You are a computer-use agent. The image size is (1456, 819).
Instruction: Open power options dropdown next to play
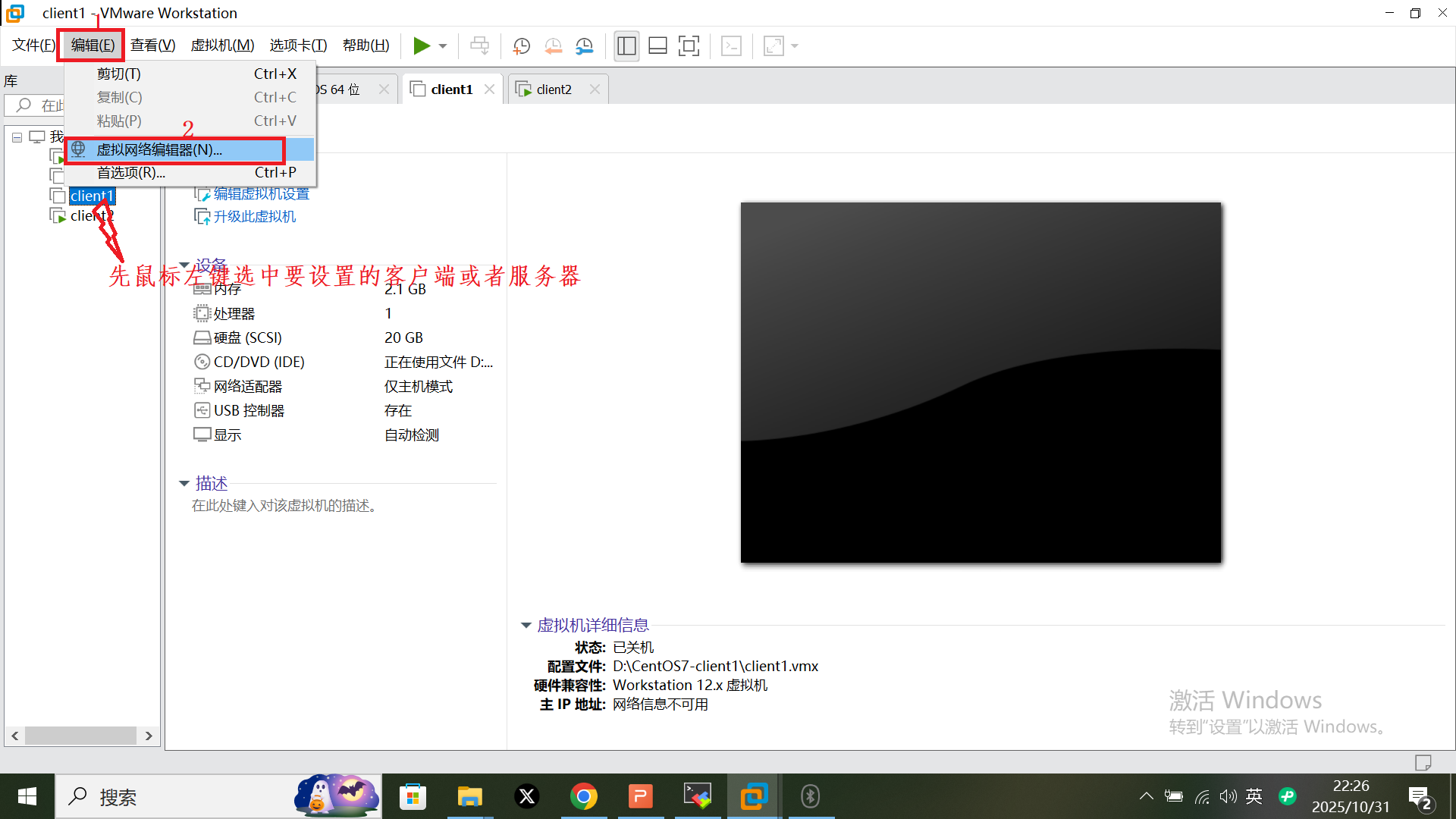coord(443,46)
